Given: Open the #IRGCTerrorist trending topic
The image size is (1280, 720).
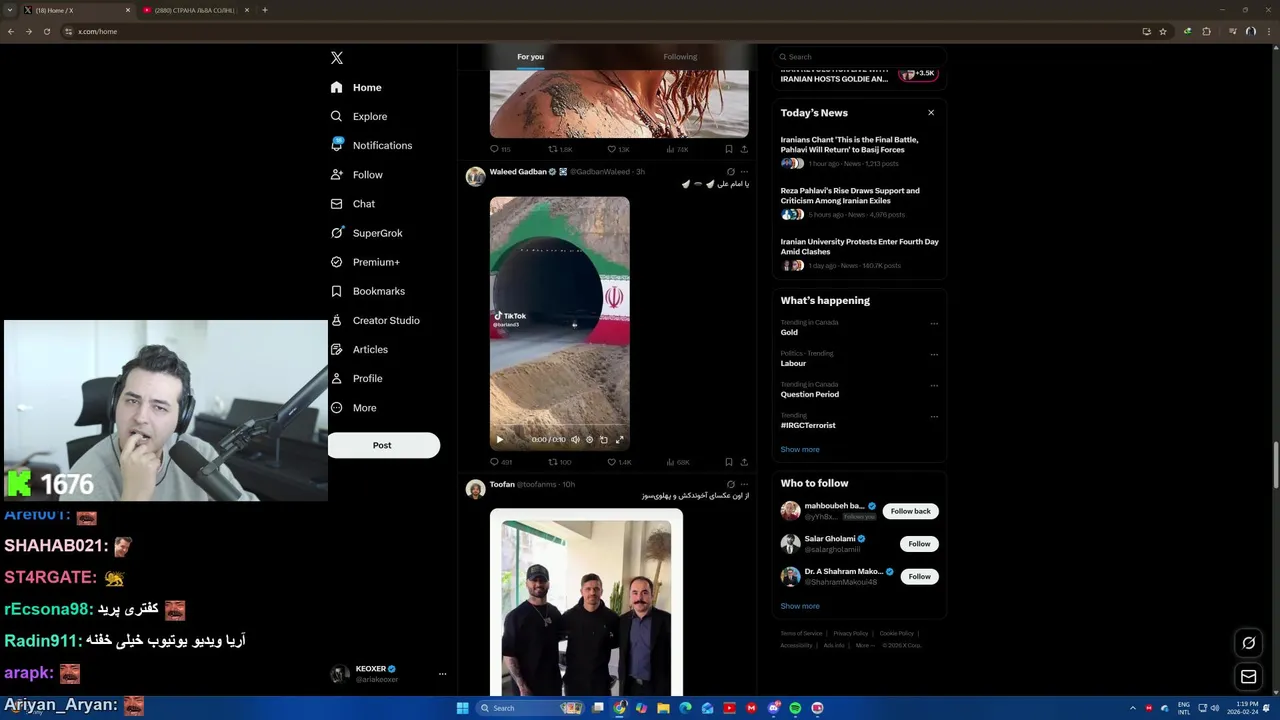Looking at the screenshot, I should click(808, 425).
